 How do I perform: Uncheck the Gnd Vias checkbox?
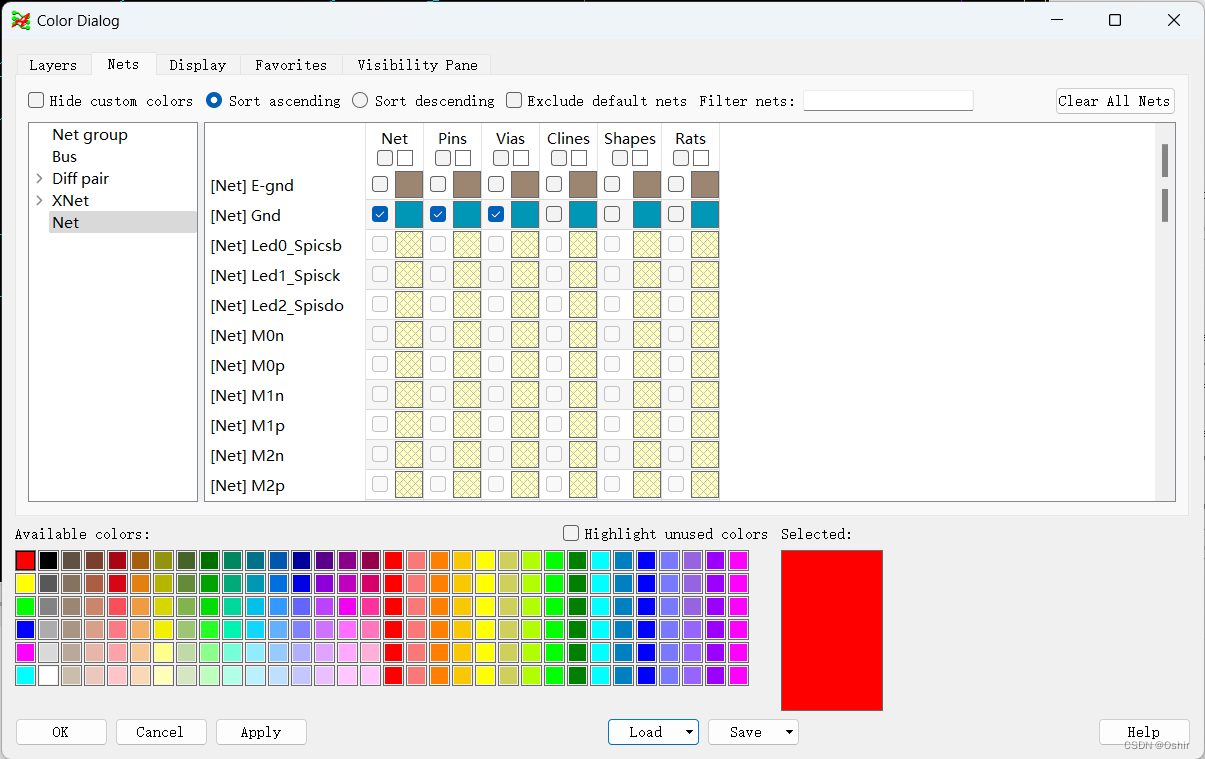(496, 214)
